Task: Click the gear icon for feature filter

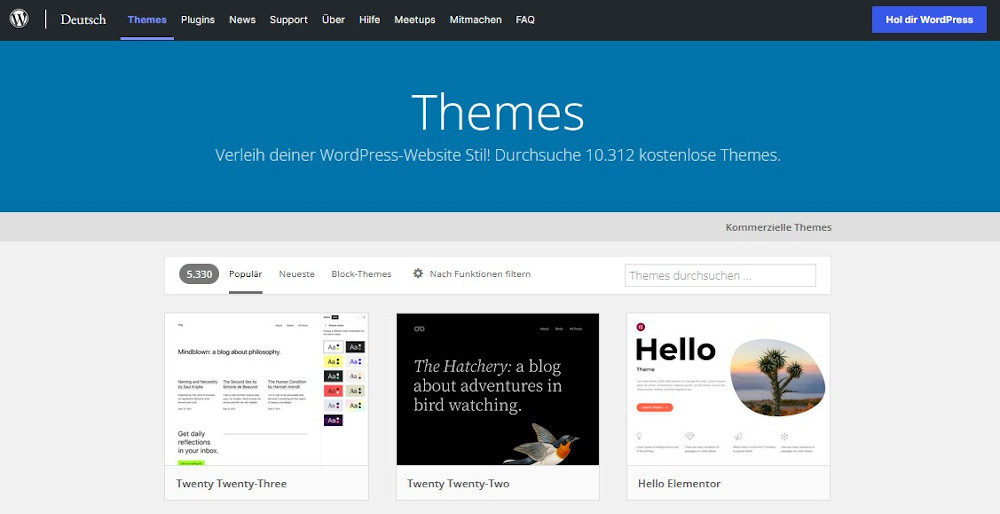Action: pyautogui.click(x=418, y=274)
